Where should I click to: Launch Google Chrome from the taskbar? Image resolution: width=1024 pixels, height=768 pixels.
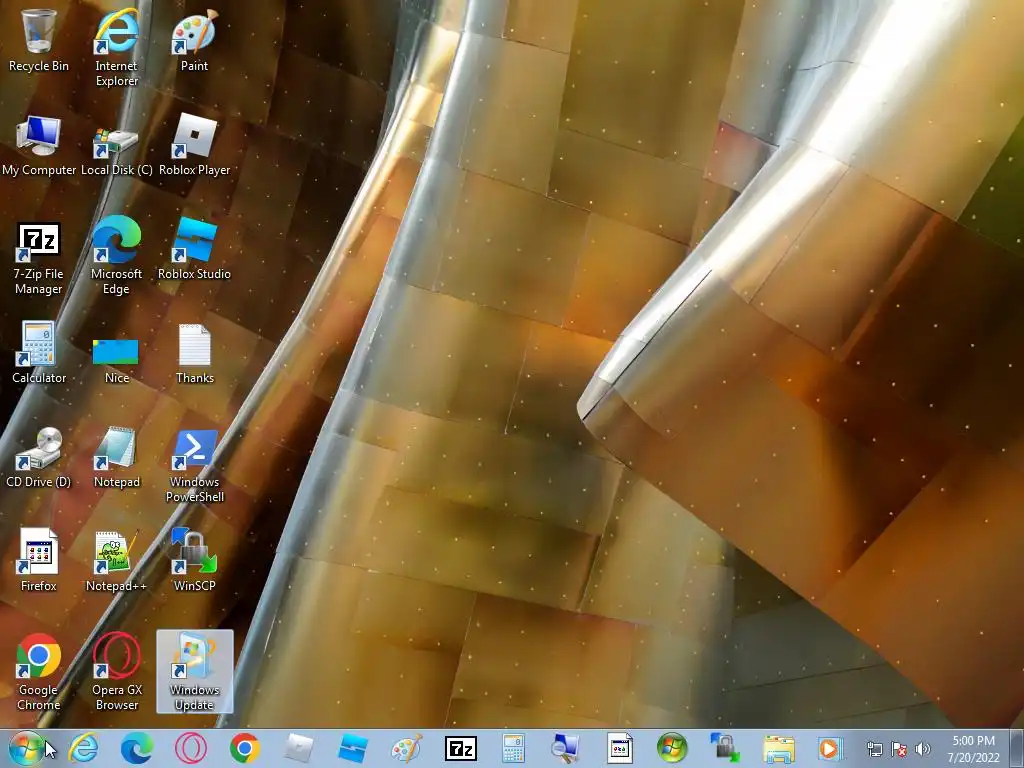245,748
